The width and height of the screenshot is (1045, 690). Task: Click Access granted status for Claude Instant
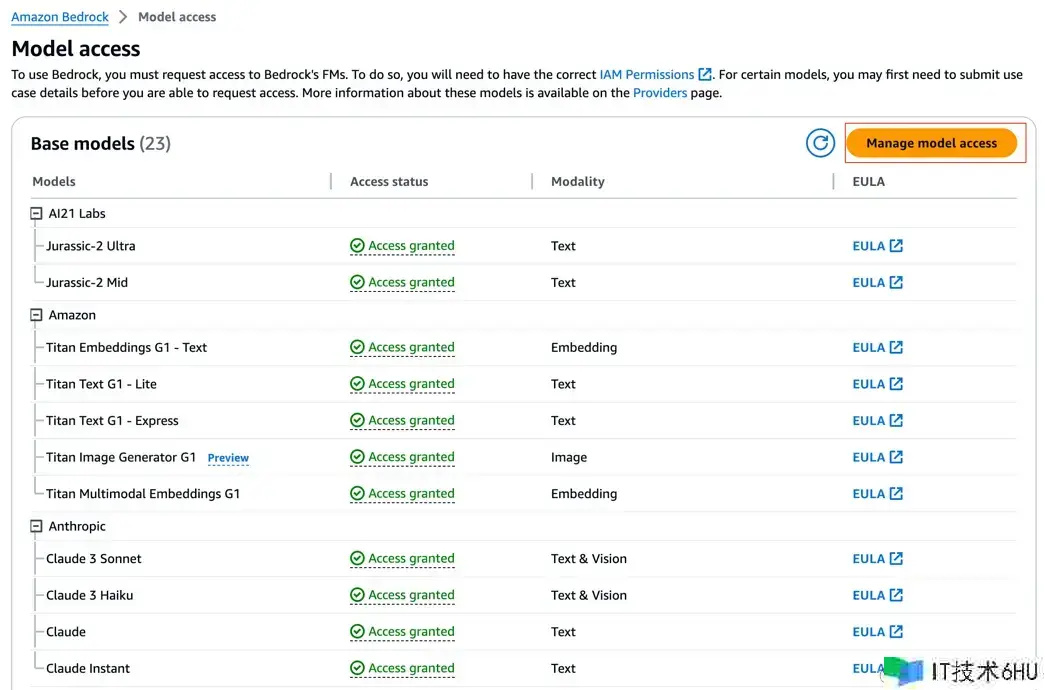coord(411,668)
